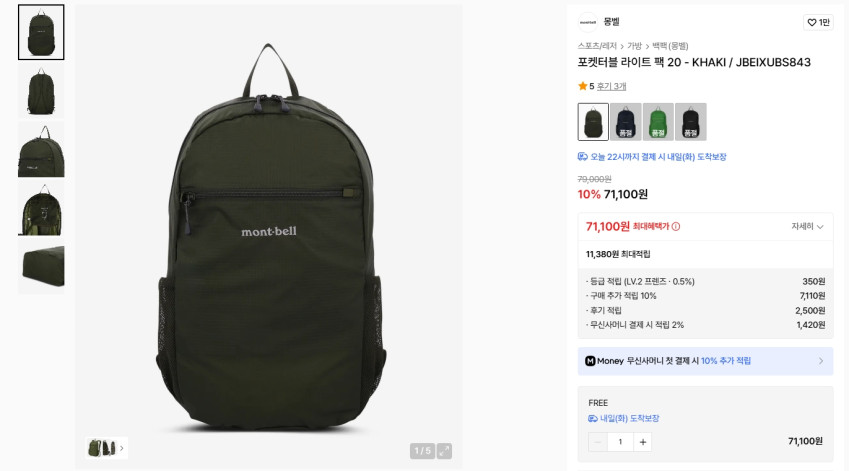This screenshot has height=471, width=849.
Task: Click the info icon beside 최대혜택가
Action: [x=676, y=226]
